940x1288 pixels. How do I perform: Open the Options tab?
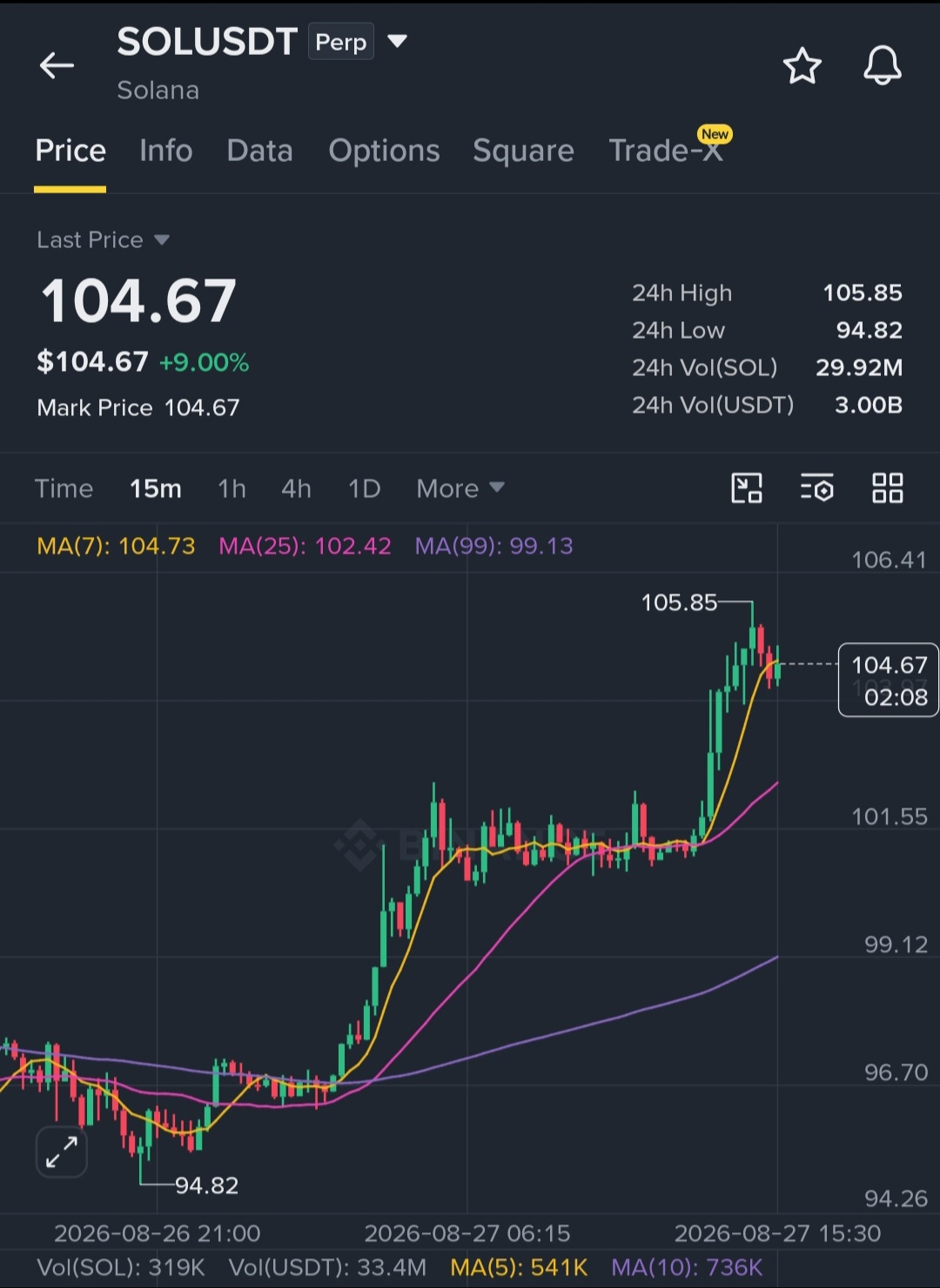384,151
